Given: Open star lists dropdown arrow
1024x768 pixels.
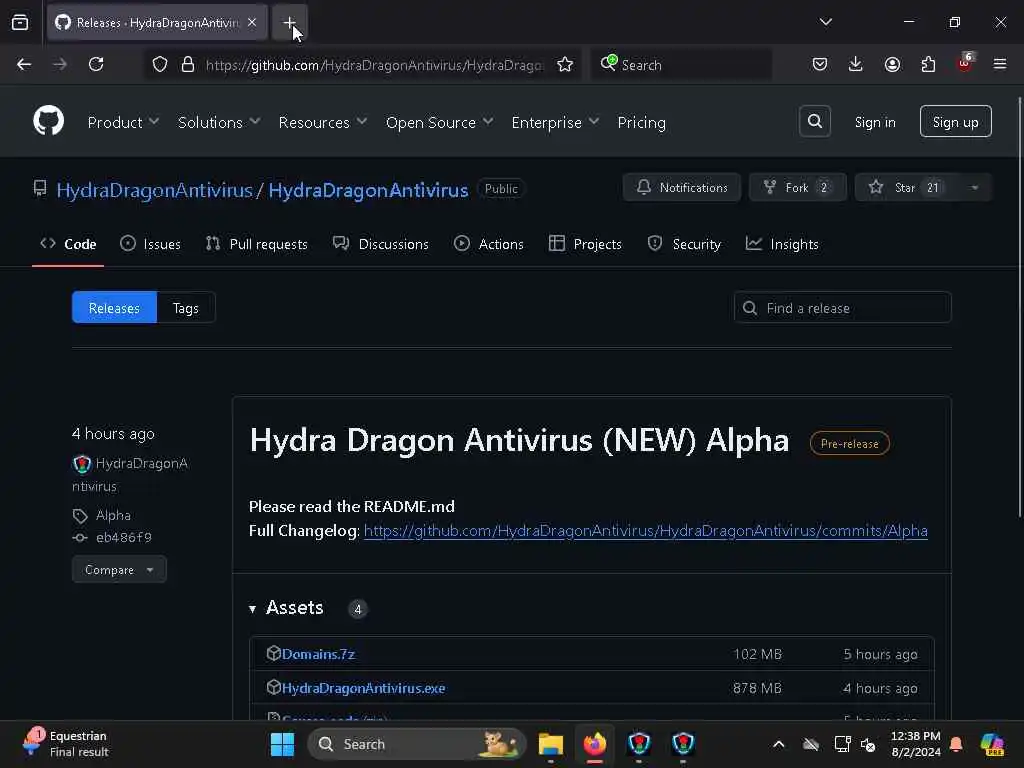Looking at the screenshot, I should [974, 187].
